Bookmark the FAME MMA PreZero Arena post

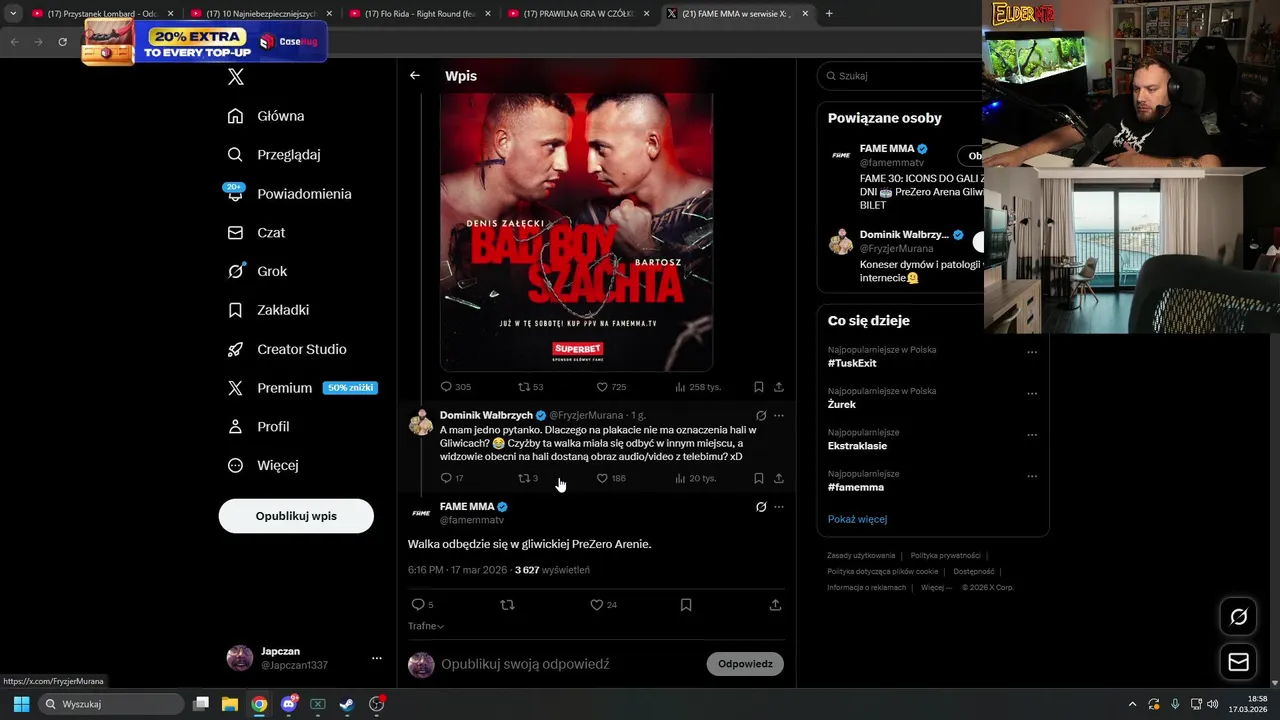[x=686, y=605]
